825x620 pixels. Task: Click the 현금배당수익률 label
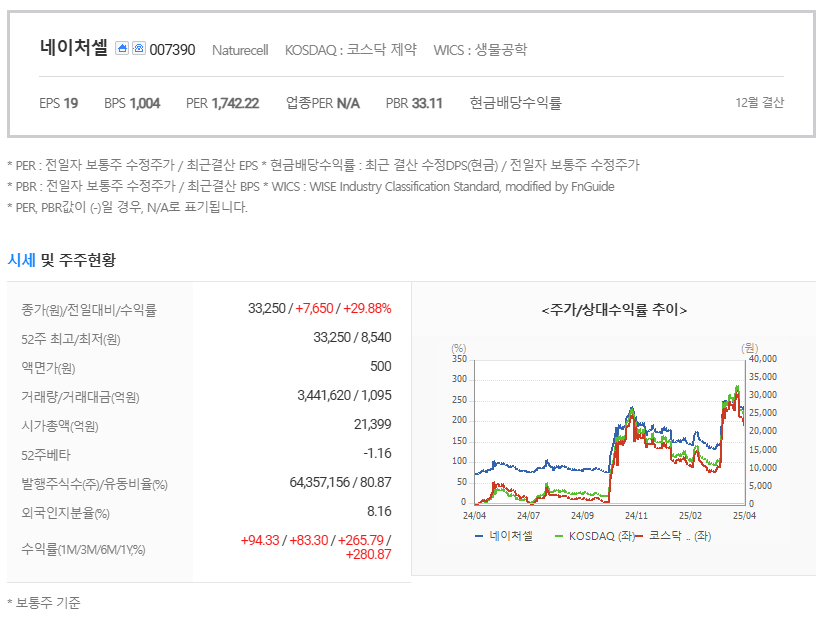(x=516, y=103)
